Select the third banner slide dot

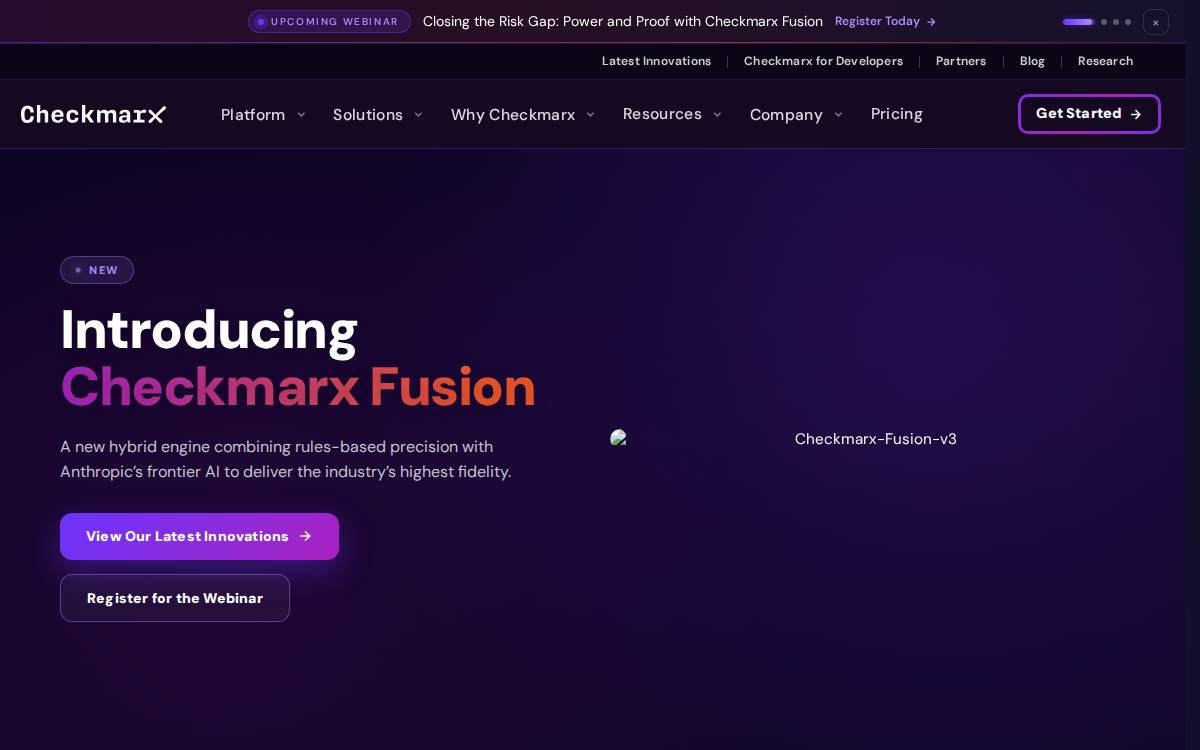pos(1116,22)
